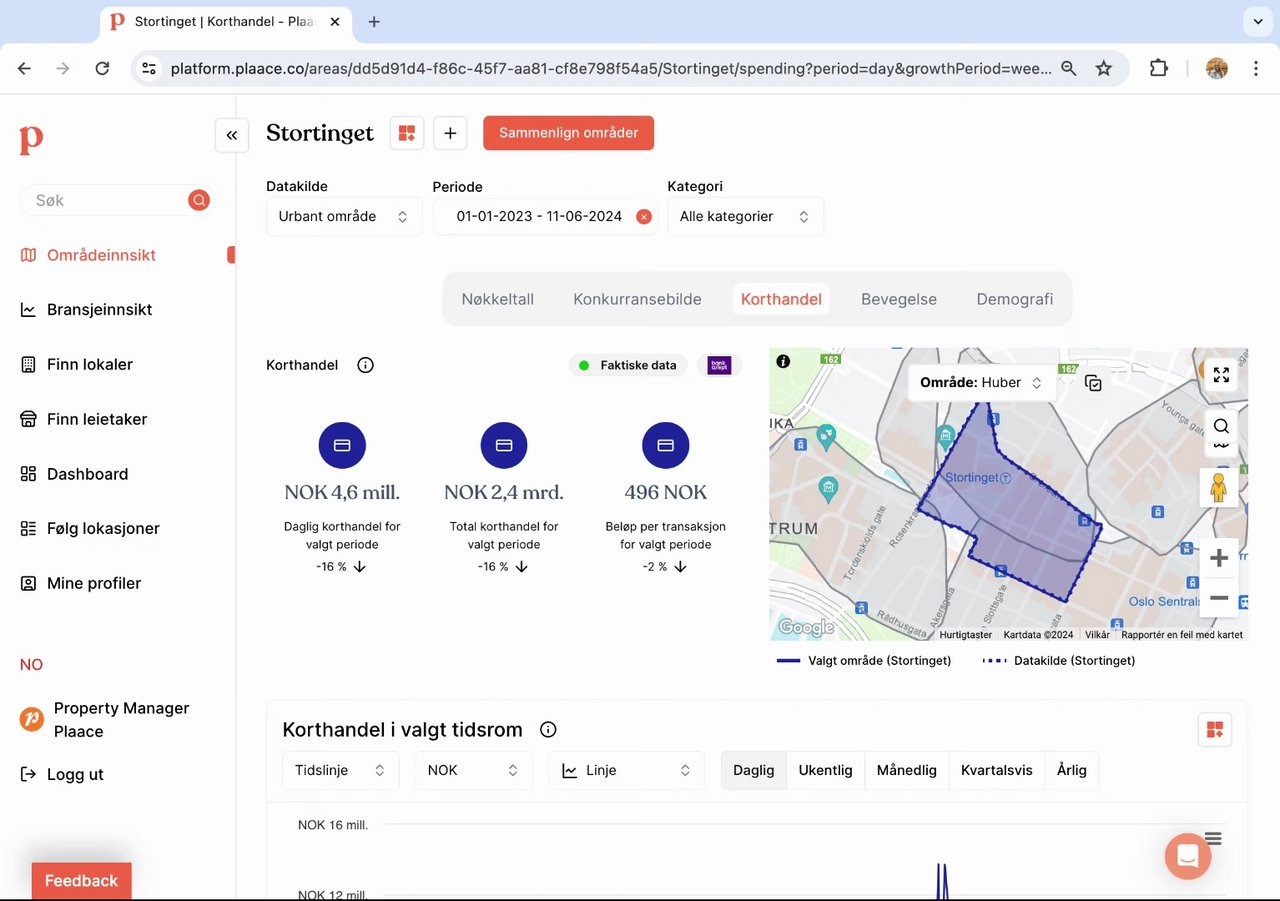Zoom out on the map
This screenshot has width=1280, height=901.
click(x=1219, y=598)
